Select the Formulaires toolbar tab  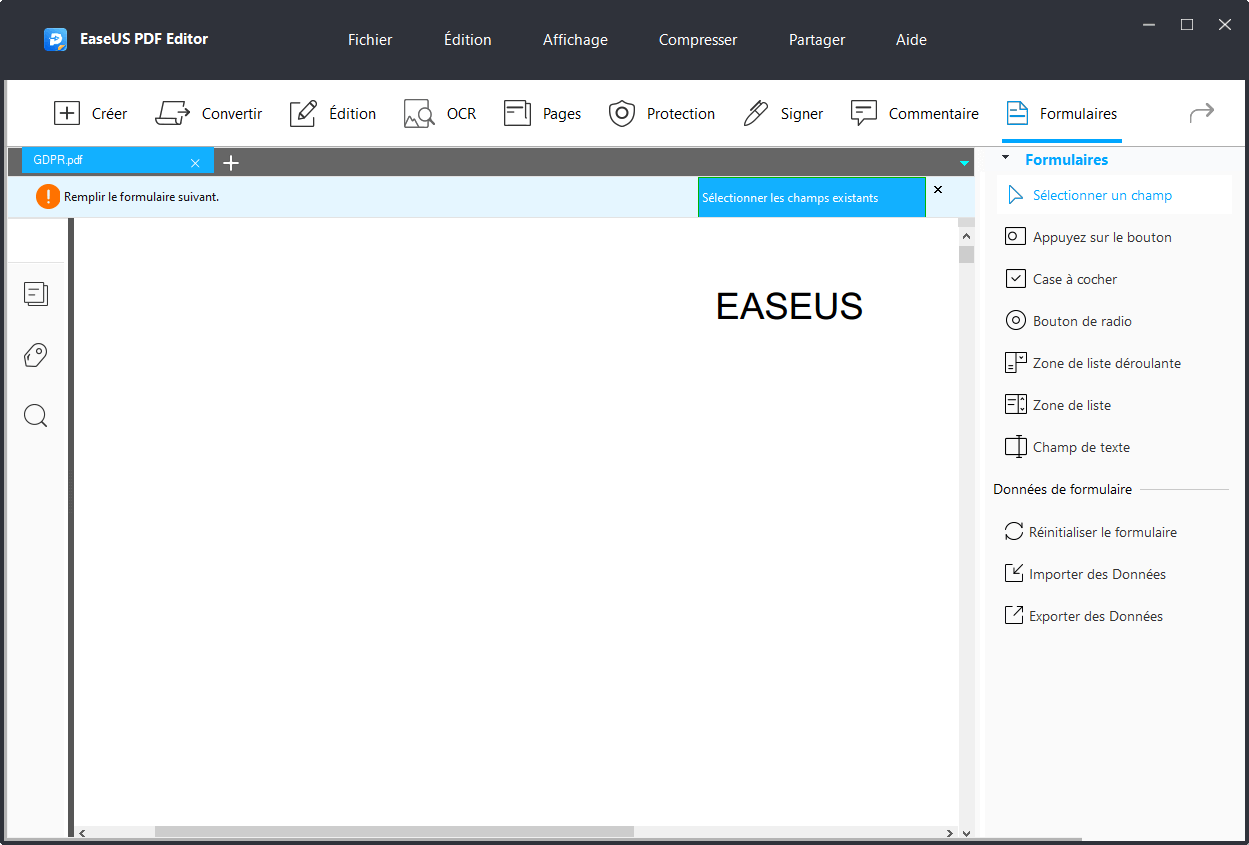(x=1061, y=114)
